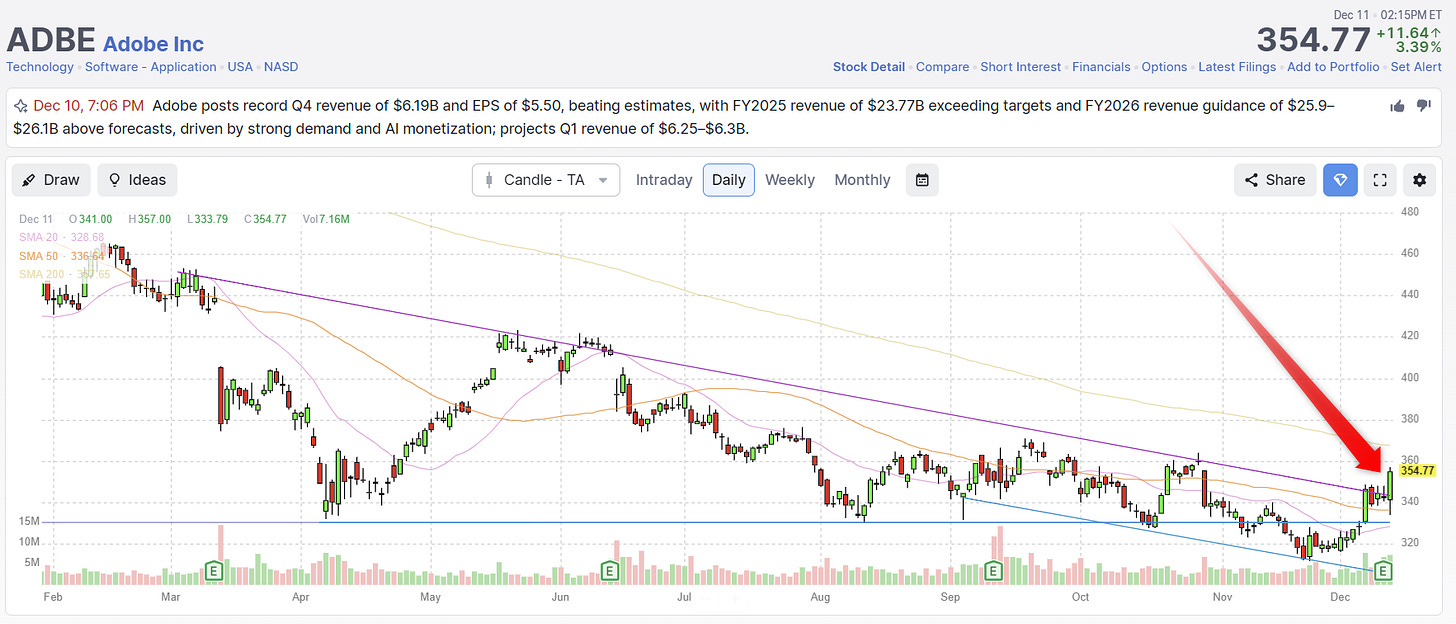Click Add to Portfolio link
Image resolution: width=1456 pixels, height=624 pixels.
(x=1333, y=67)
